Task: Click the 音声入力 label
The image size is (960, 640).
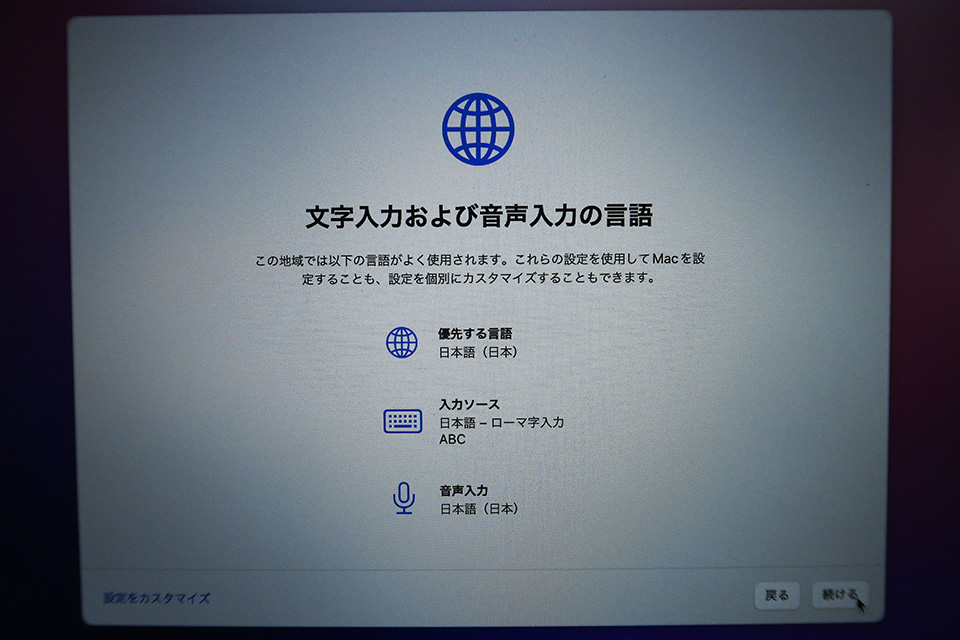Action: (x=463, y=491)
